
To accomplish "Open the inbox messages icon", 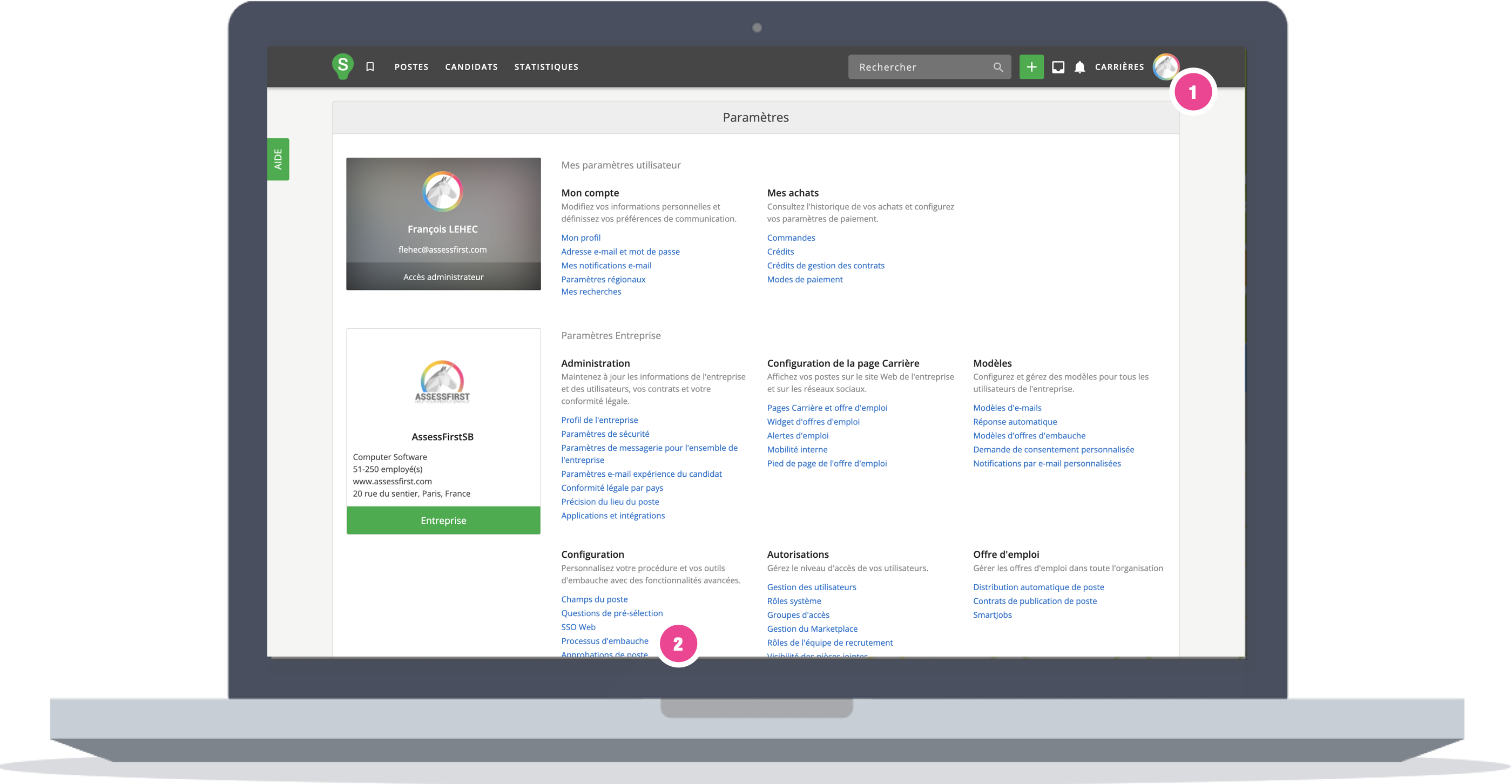I will [1058, 67].
